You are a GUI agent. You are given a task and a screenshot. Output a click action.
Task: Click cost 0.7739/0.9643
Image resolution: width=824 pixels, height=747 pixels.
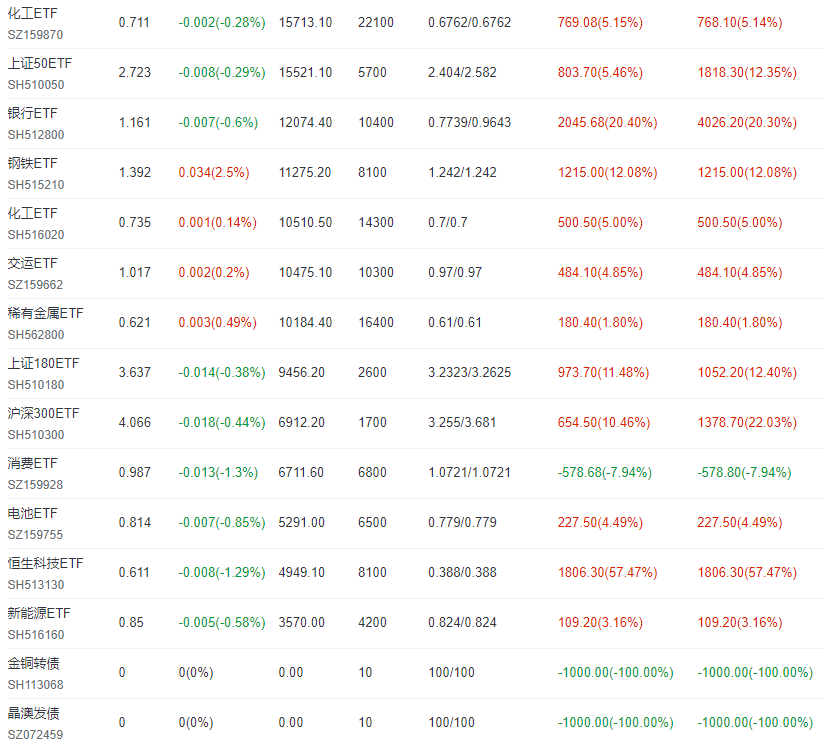tap(469, 122)
